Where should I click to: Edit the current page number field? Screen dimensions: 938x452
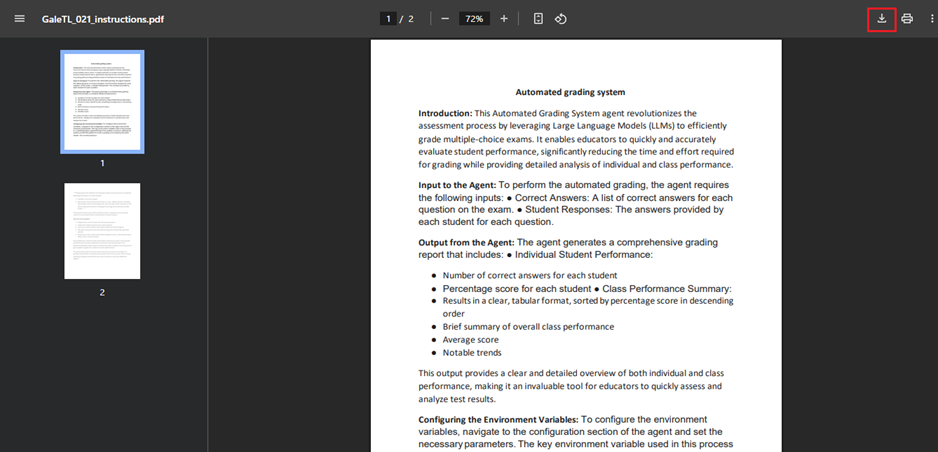388,19
